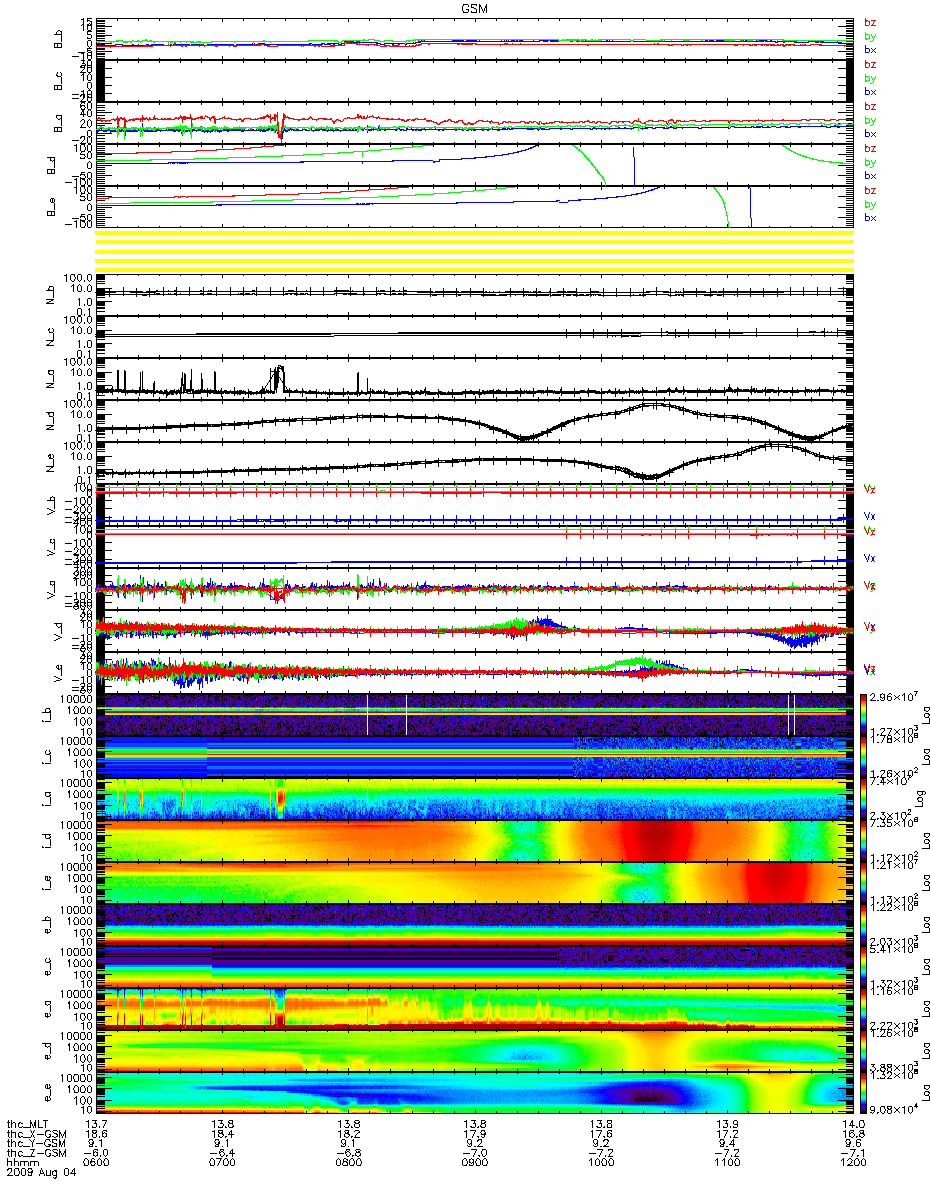Image resolution: width=930 pixels, height=1200 pixels.
Task: Click the 0700 time tick label
Action: [x=222, y=1164]
